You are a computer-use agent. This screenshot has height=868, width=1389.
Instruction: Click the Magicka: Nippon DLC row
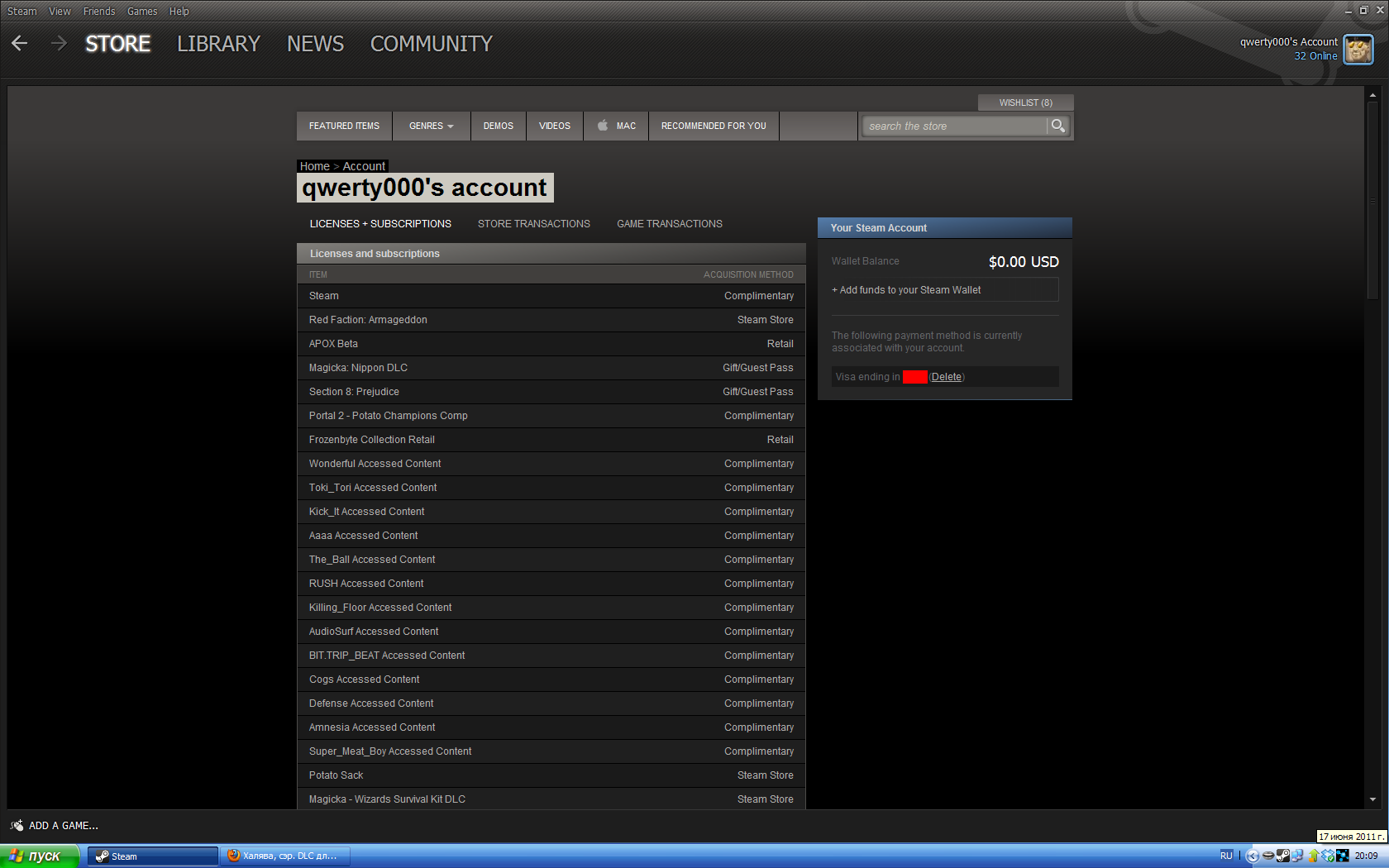coord(551,368)
